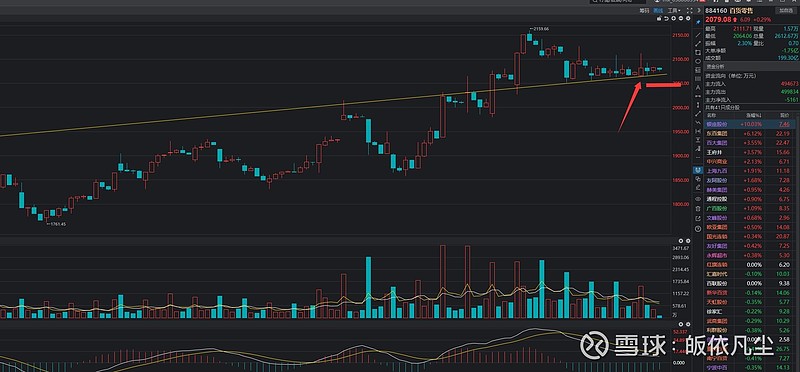
Task: Toggle fullscreen chart mode
Action: pos(690,11)
